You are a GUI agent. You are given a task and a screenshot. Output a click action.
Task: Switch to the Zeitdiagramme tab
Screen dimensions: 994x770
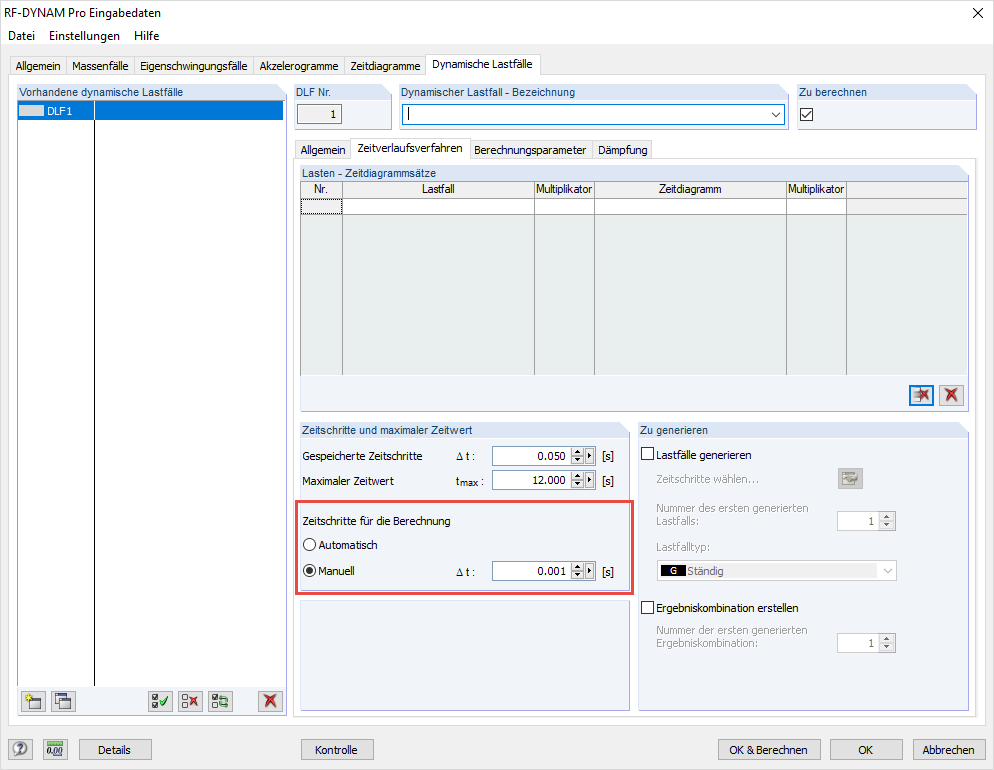(x=385, y=66)
